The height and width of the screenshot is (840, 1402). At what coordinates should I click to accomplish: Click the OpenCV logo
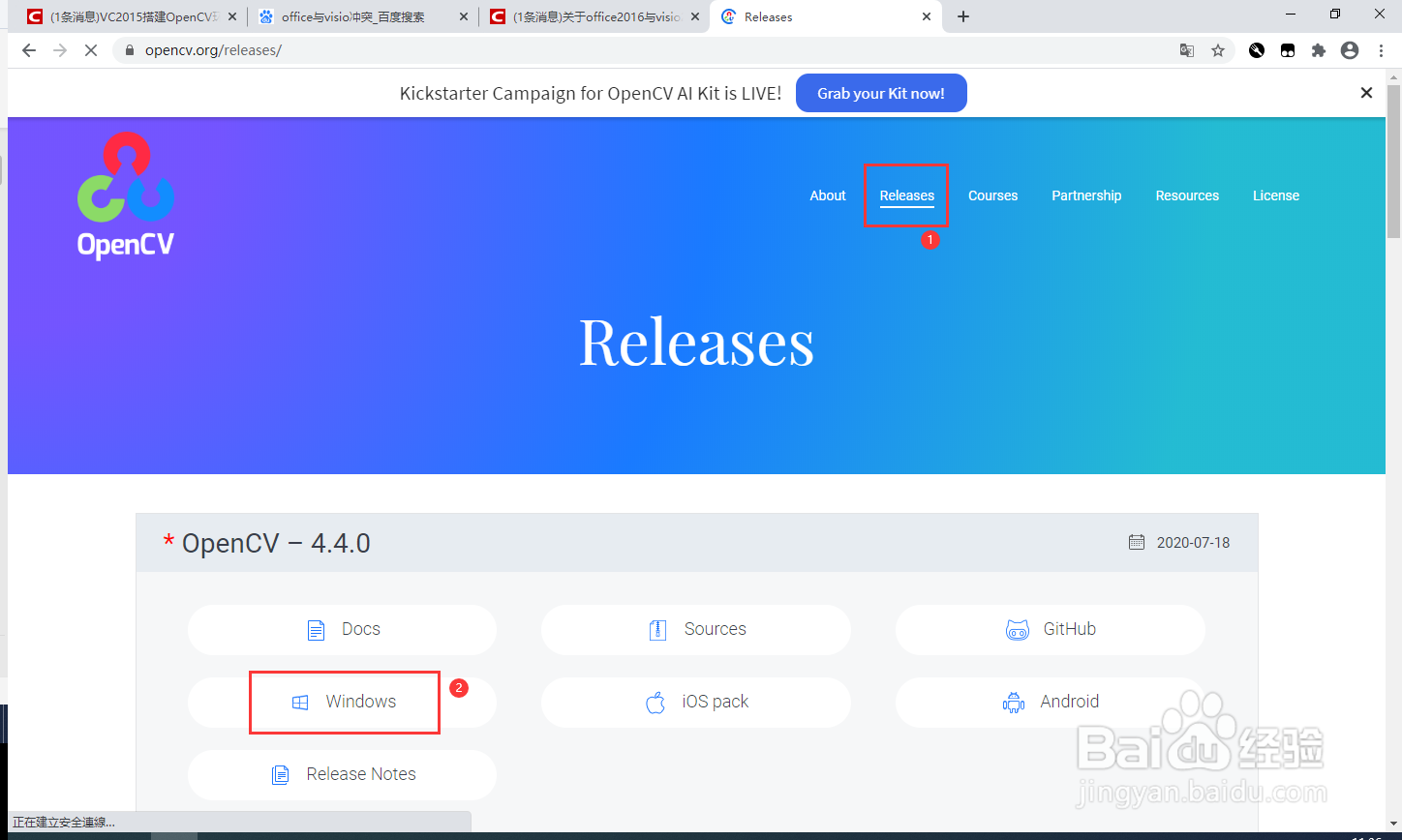click(x=126, y=195)
